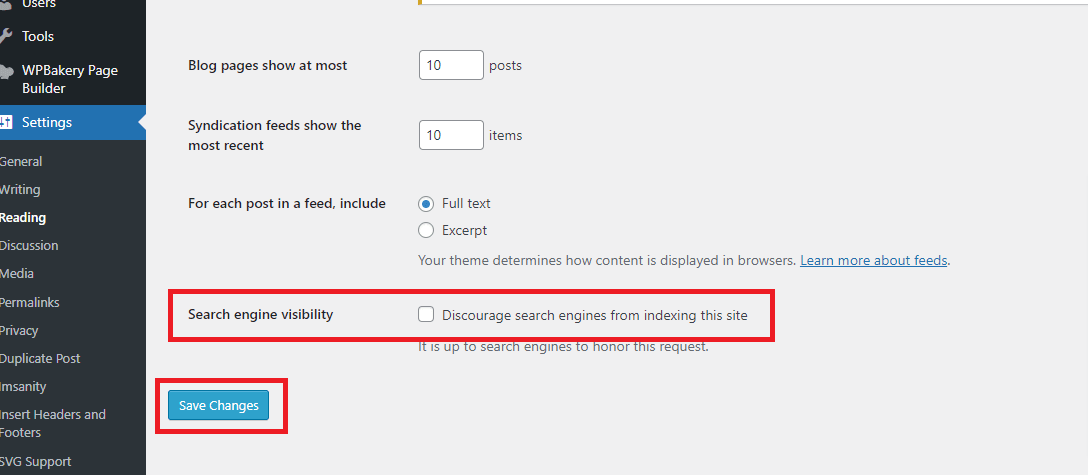Viewport: 1088px width, 475px height.
Task: Click the Syndication feeds items number field
Action: coord(451,135)
